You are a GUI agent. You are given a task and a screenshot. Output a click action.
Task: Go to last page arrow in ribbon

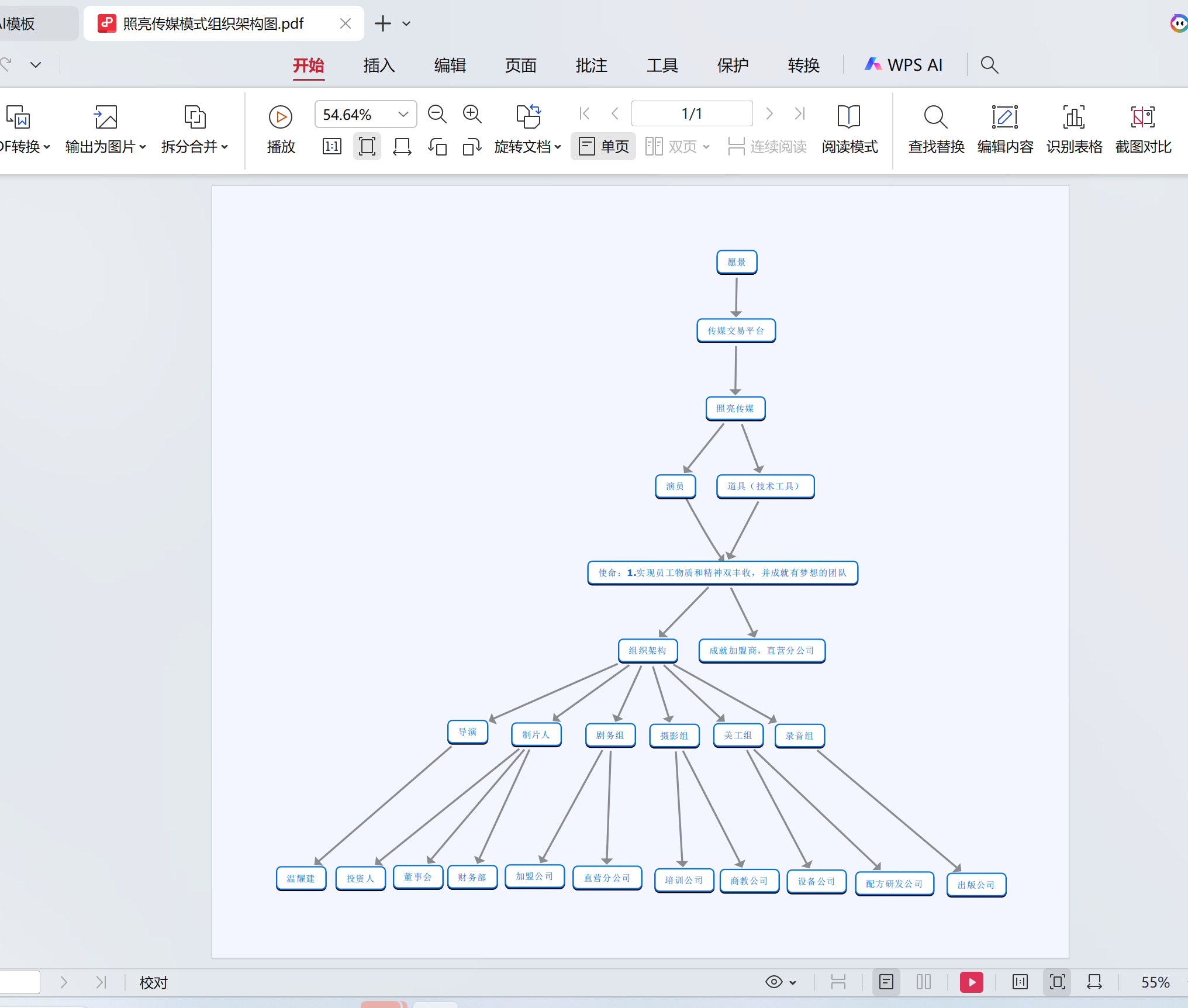800,113
